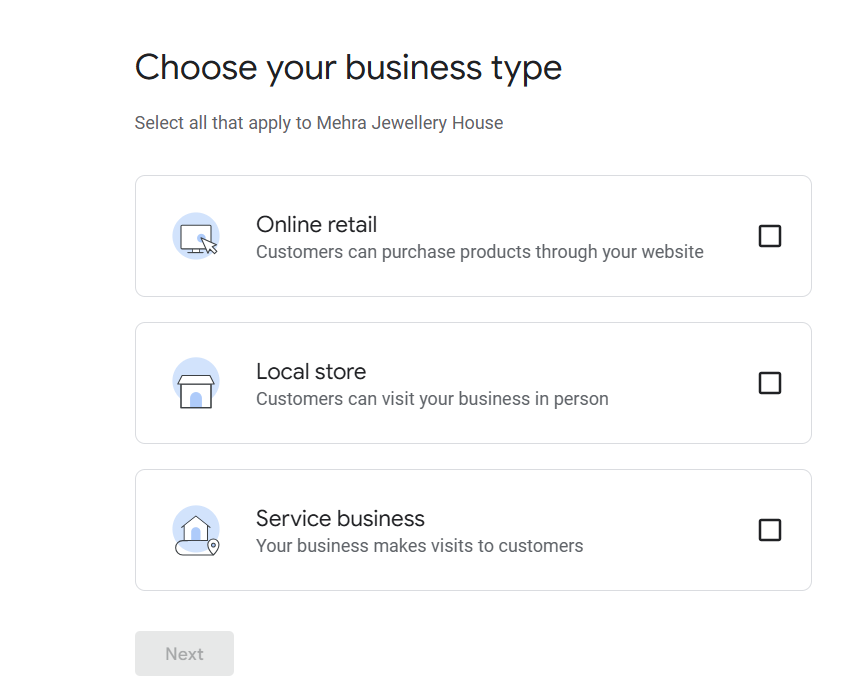The height and width of the screenshot is (680, 856).
Task: Pick the Service business option title
Action: coord(340,518)
